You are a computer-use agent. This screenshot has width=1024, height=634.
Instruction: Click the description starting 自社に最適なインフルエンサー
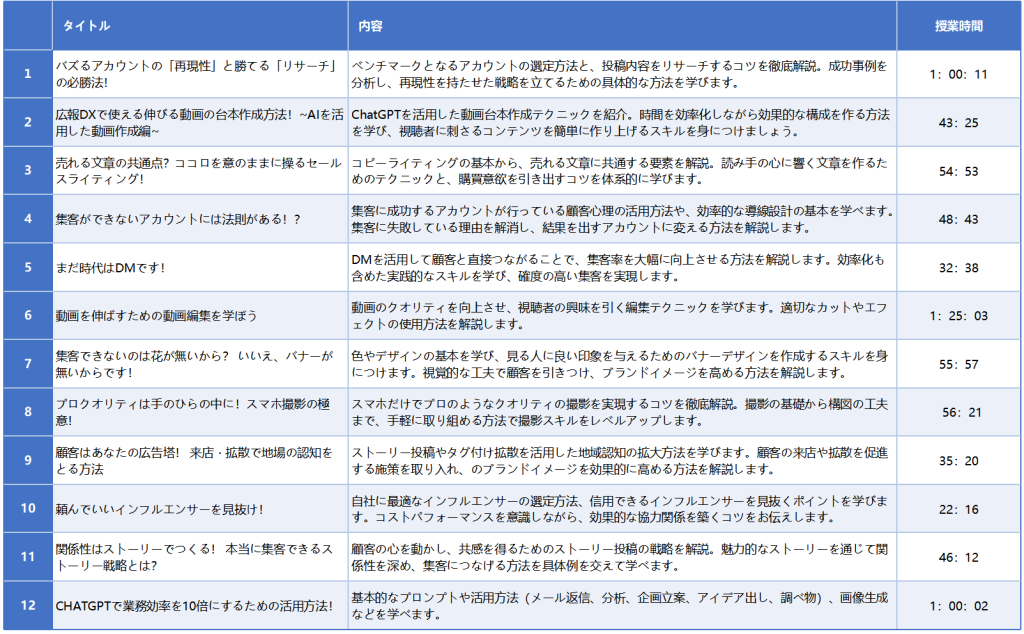619,509
